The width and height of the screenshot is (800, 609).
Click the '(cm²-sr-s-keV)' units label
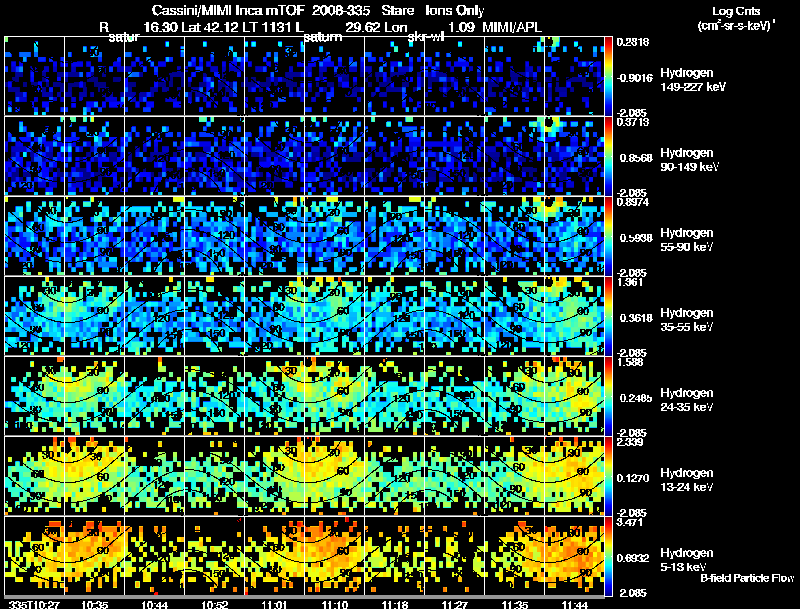point(736,25)
